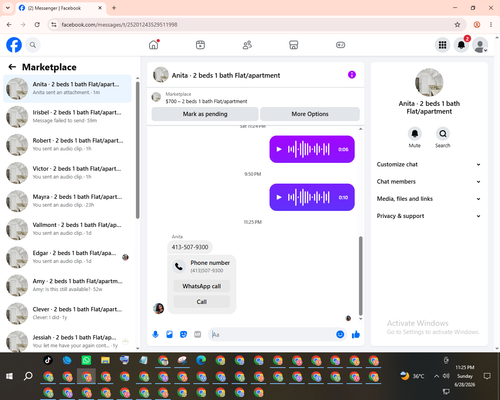Click the phone icon in Phone number card

tap(179, 266)
